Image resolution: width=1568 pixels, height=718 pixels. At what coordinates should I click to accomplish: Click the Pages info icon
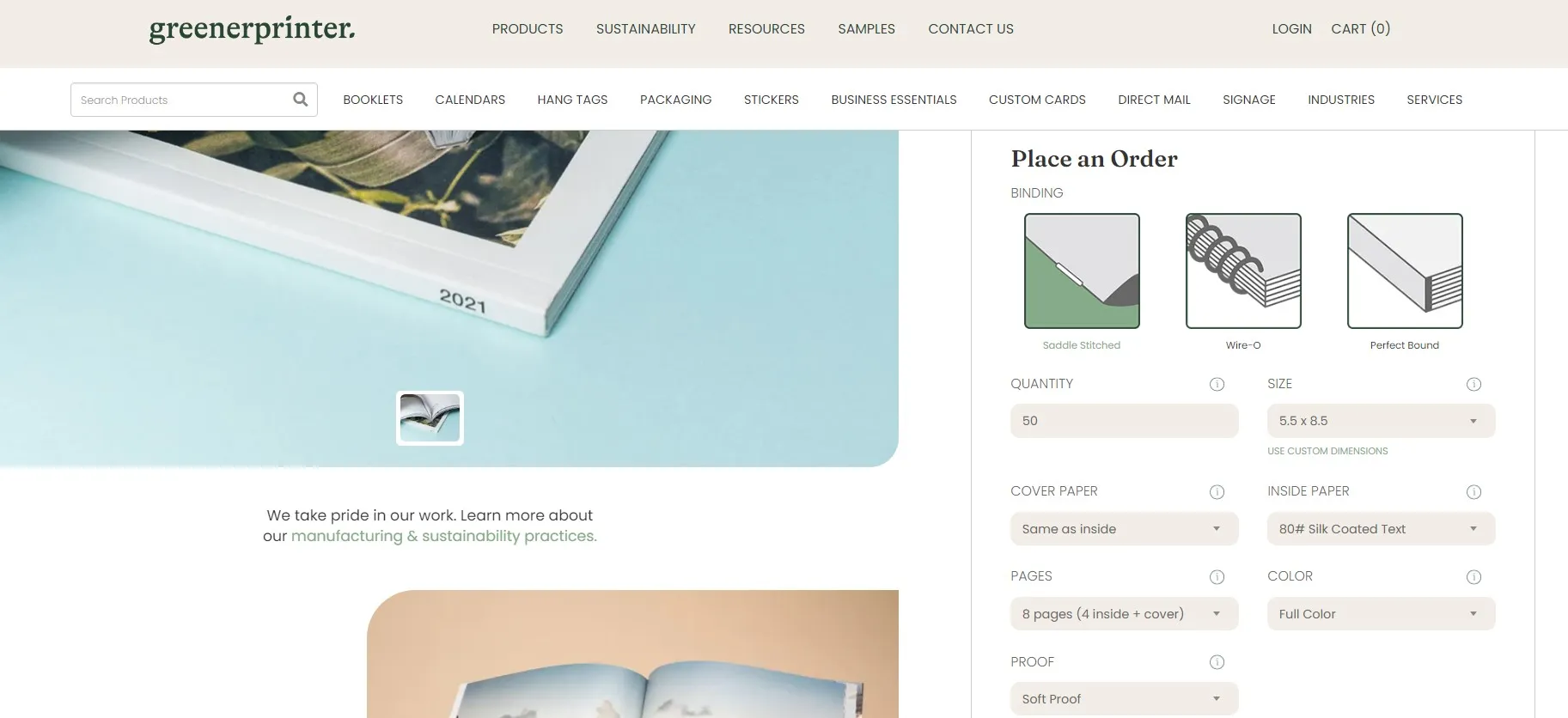pos(1217,577)
